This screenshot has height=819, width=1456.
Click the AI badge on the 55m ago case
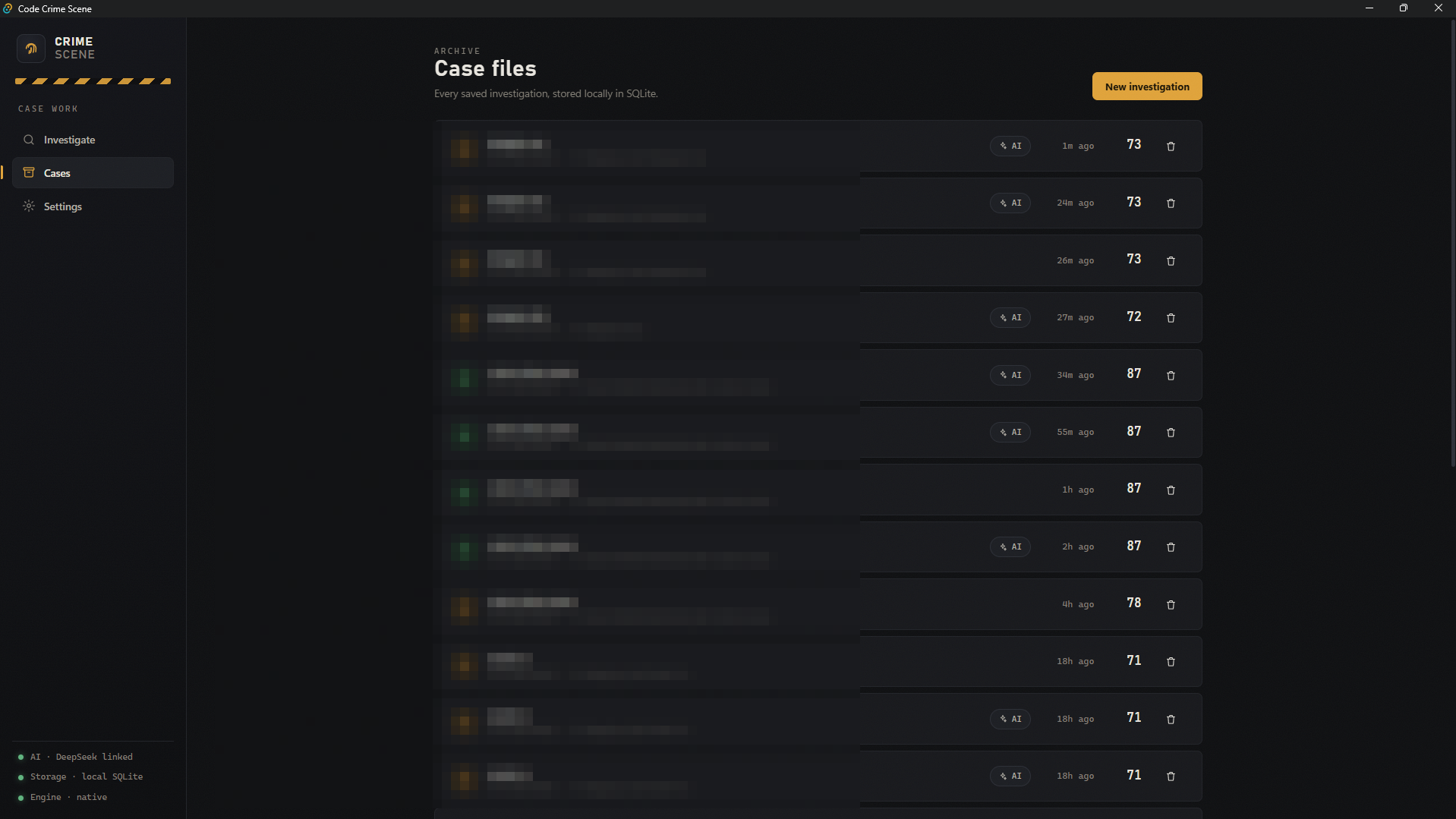click(x=1010, y=432)
